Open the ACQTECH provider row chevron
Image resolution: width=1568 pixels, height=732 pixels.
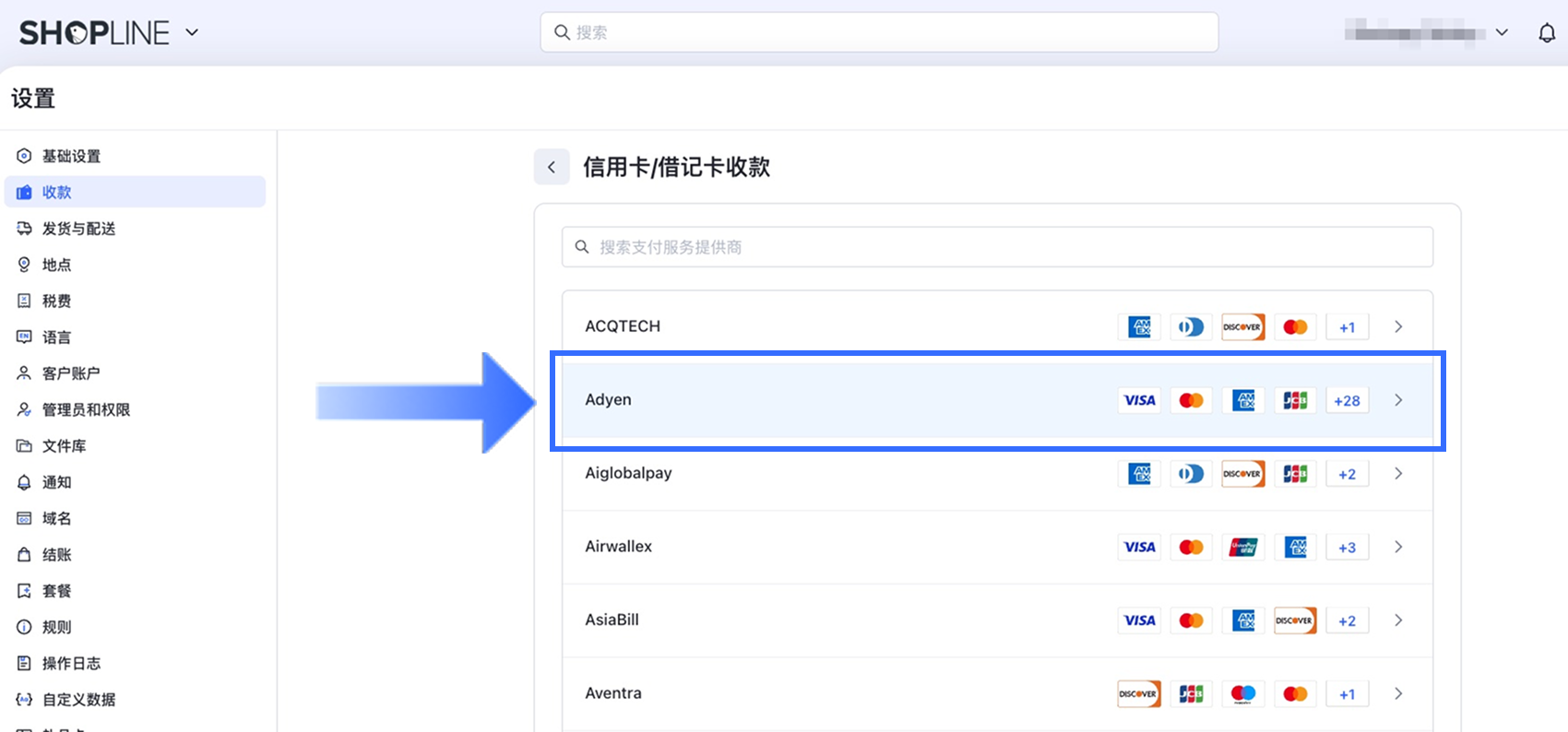(x=1398, y=326)
